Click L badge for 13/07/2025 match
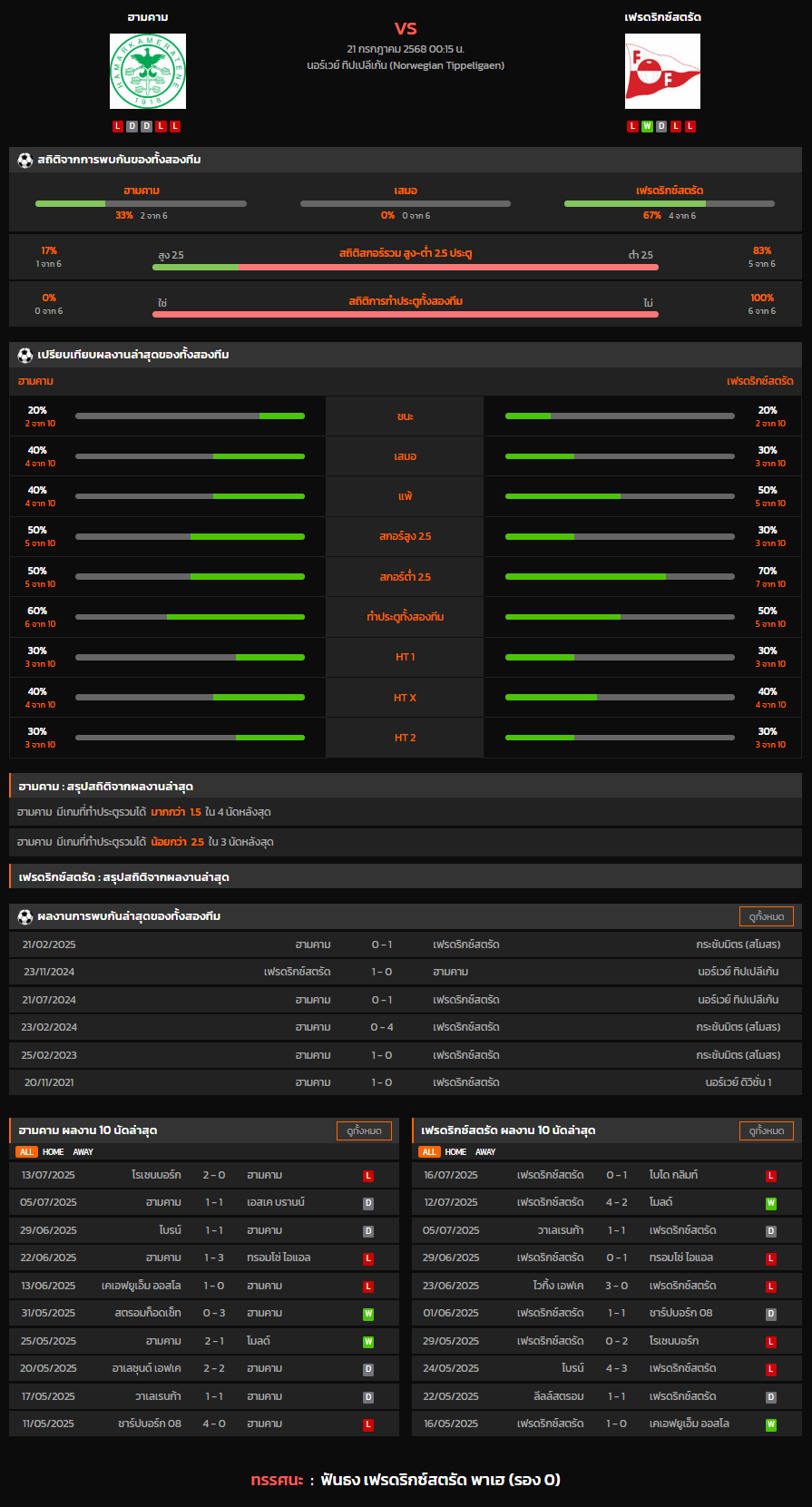 coord(368,1176)
